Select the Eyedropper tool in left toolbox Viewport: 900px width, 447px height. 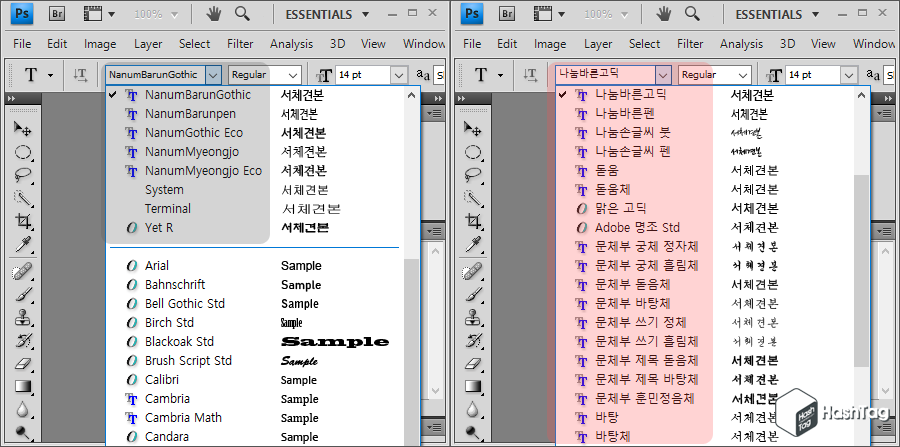pos(22,245)
